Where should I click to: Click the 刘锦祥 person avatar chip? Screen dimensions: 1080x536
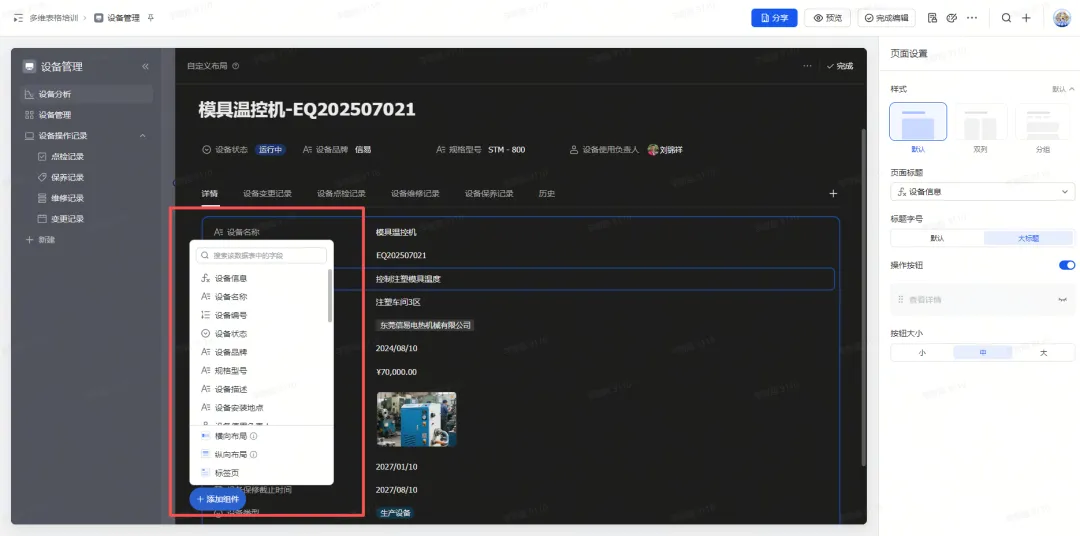click(665, 150)
